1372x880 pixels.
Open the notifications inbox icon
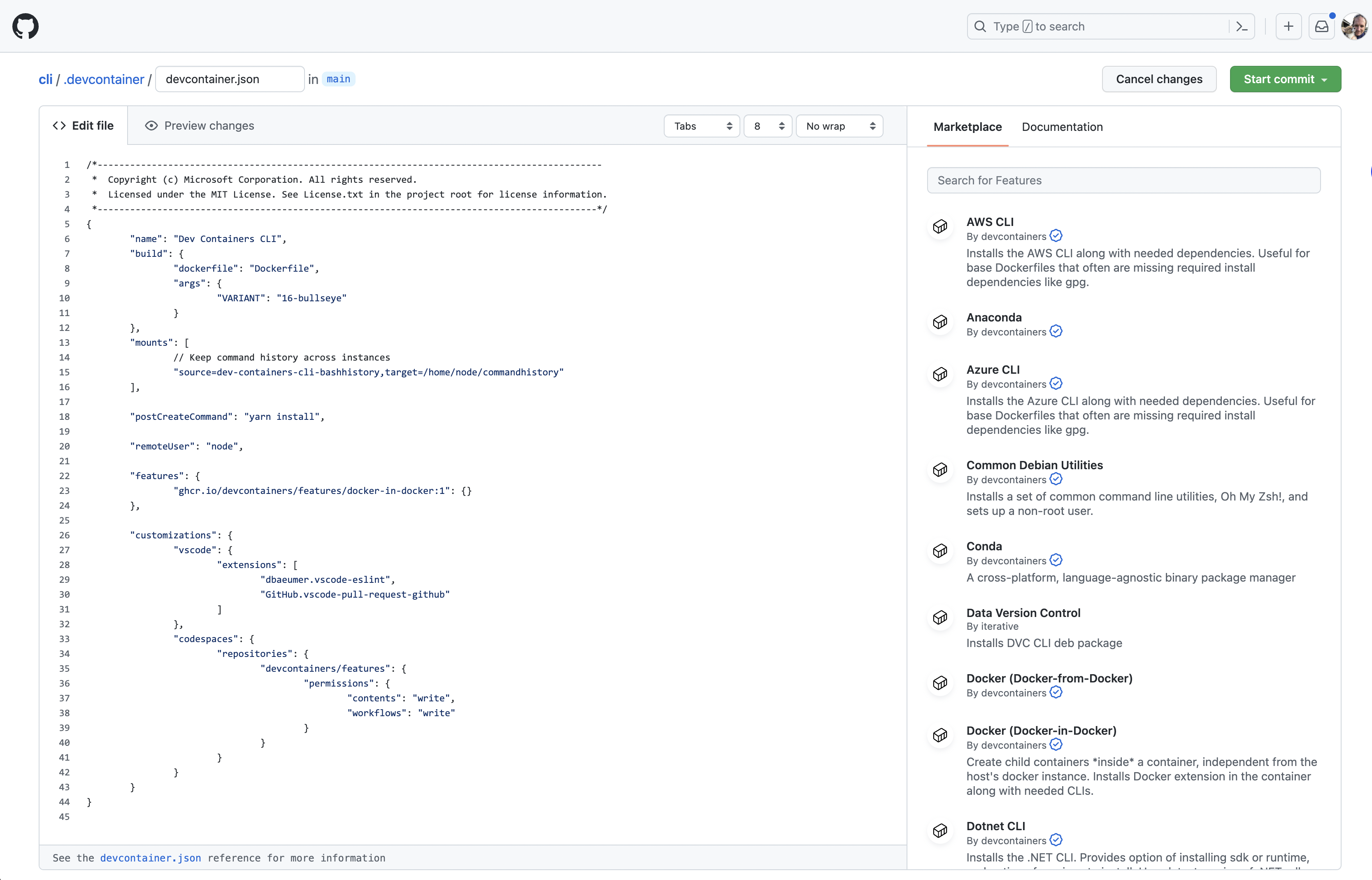click(x=1322, y=26)
